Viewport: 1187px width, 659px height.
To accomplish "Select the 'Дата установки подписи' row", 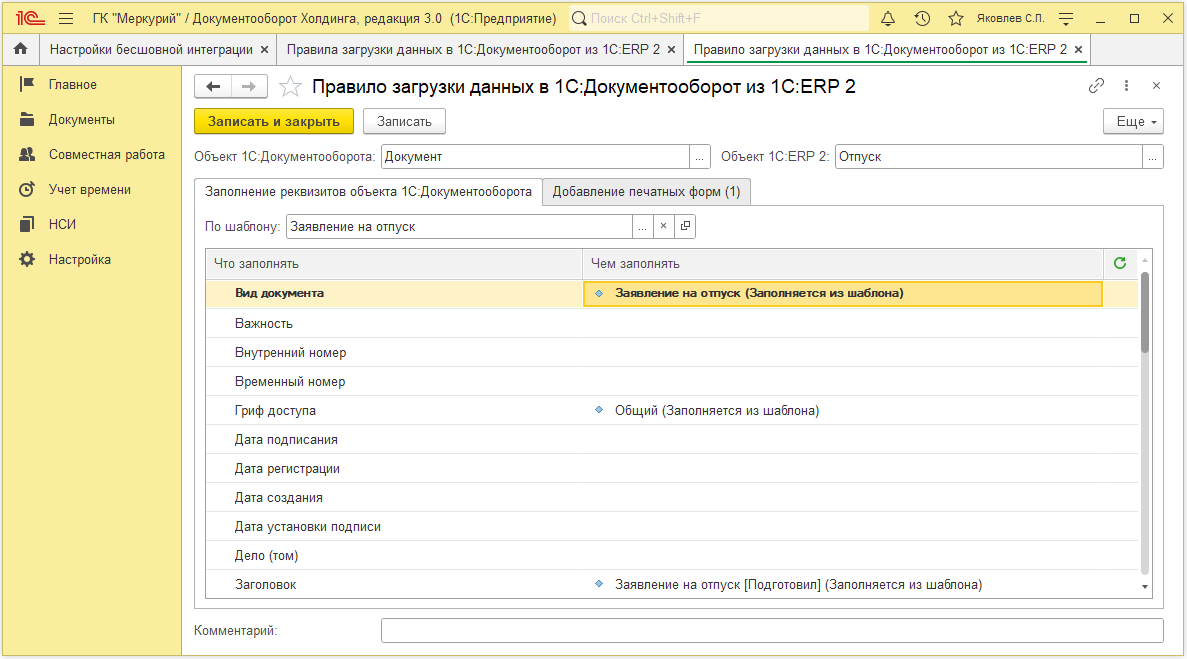I will 672,527.
